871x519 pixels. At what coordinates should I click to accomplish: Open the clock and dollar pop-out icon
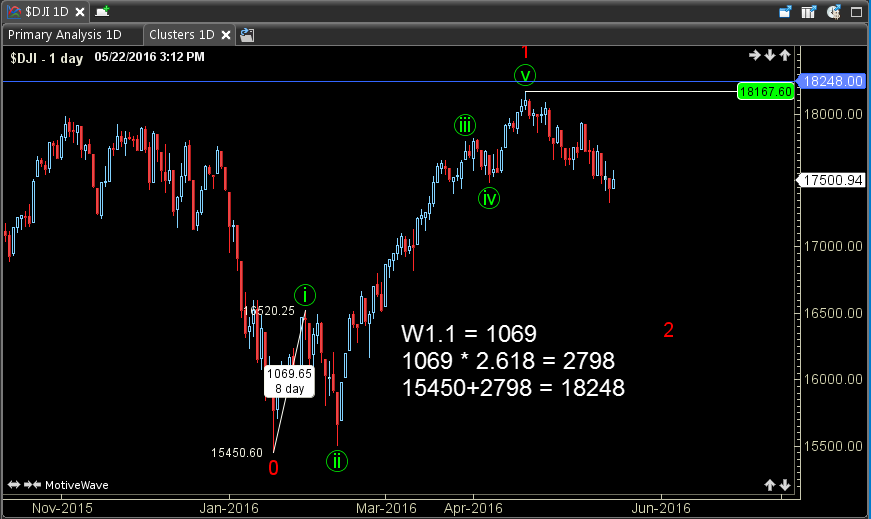pos(833,12)
